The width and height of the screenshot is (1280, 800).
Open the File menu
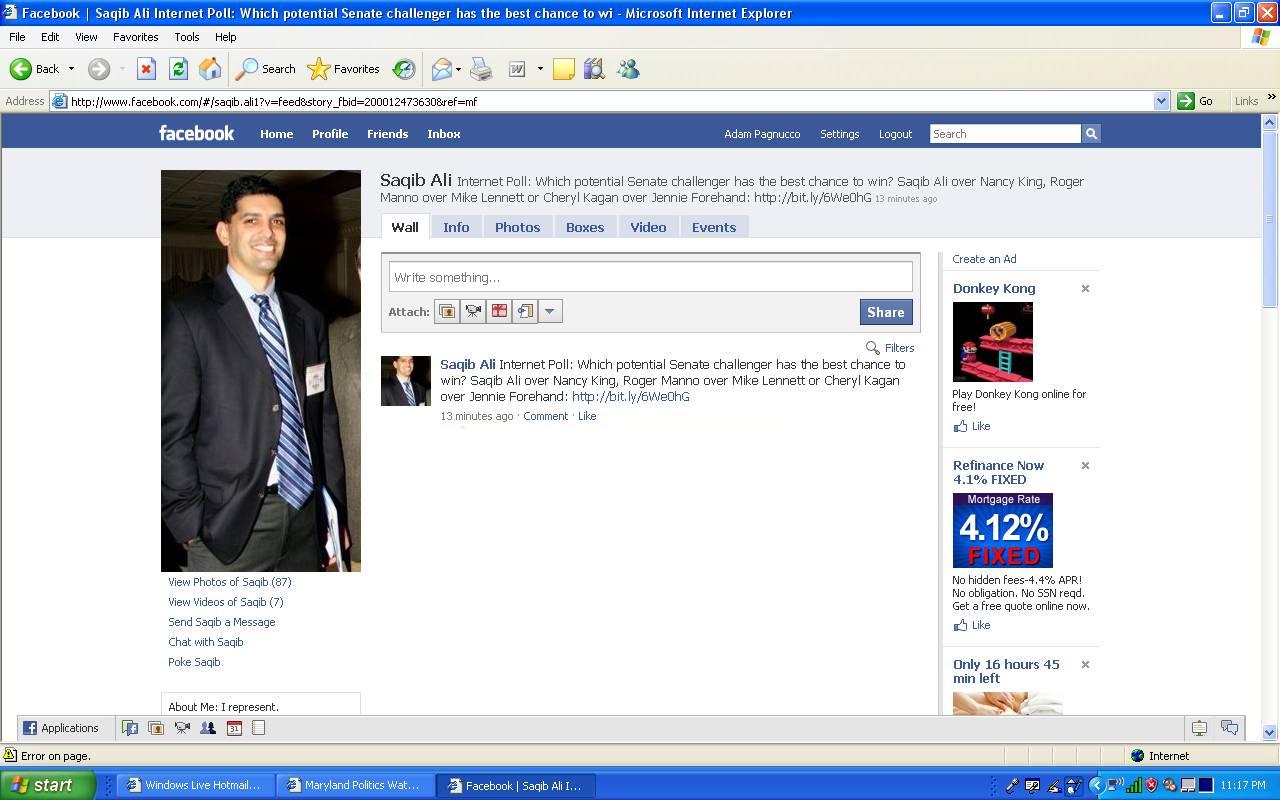(17, 37)
